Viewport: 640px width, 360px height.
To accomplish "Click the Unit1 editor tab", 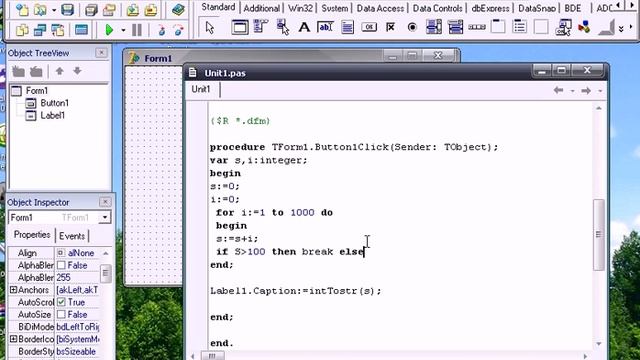I will [x=201, y=89].
